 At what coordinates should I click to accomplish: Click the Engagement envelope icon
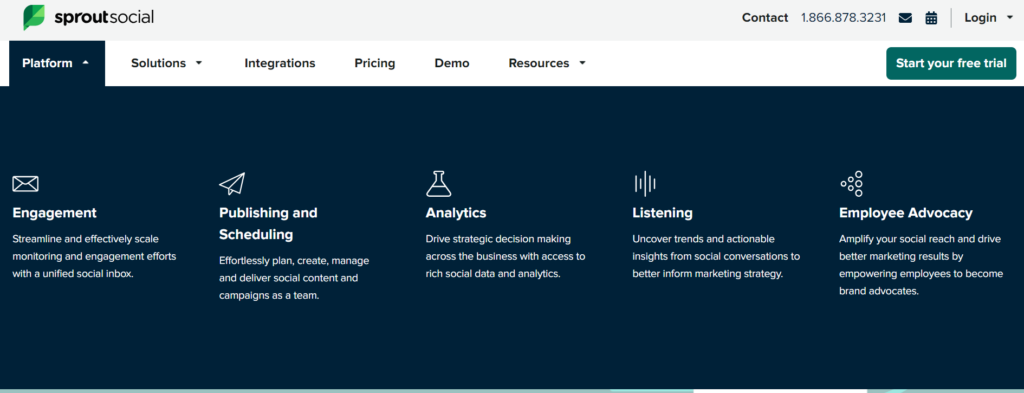tap(25, 184)
